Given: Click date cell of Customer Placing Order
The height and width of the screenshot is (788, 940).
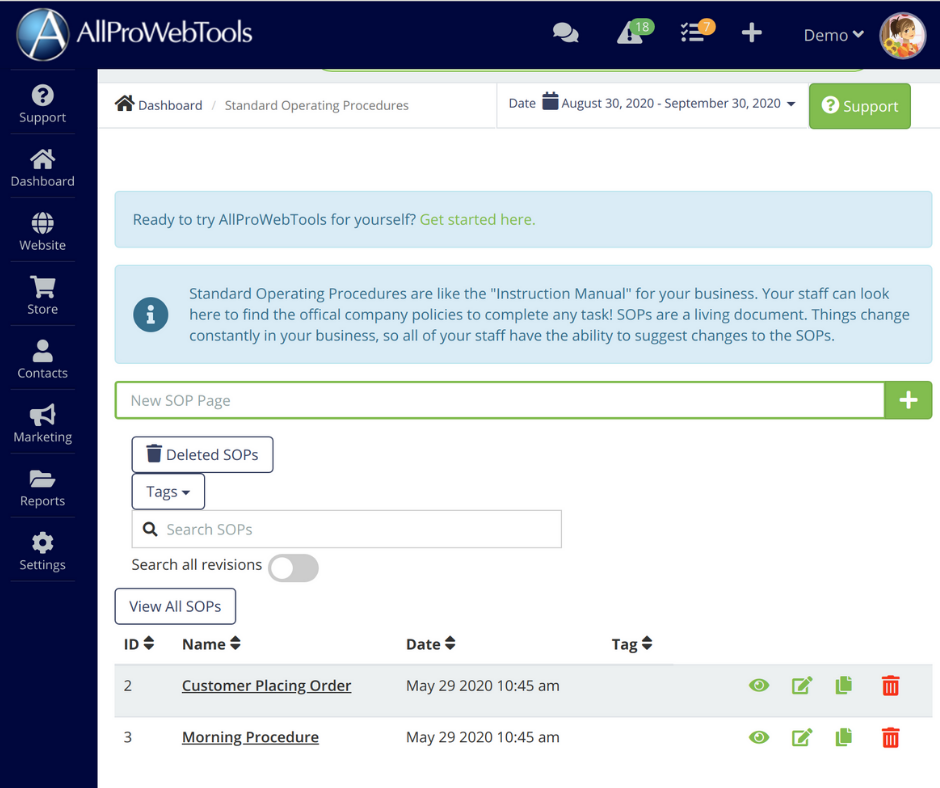Looking at the screenshot, I should (x=483, y=685).
